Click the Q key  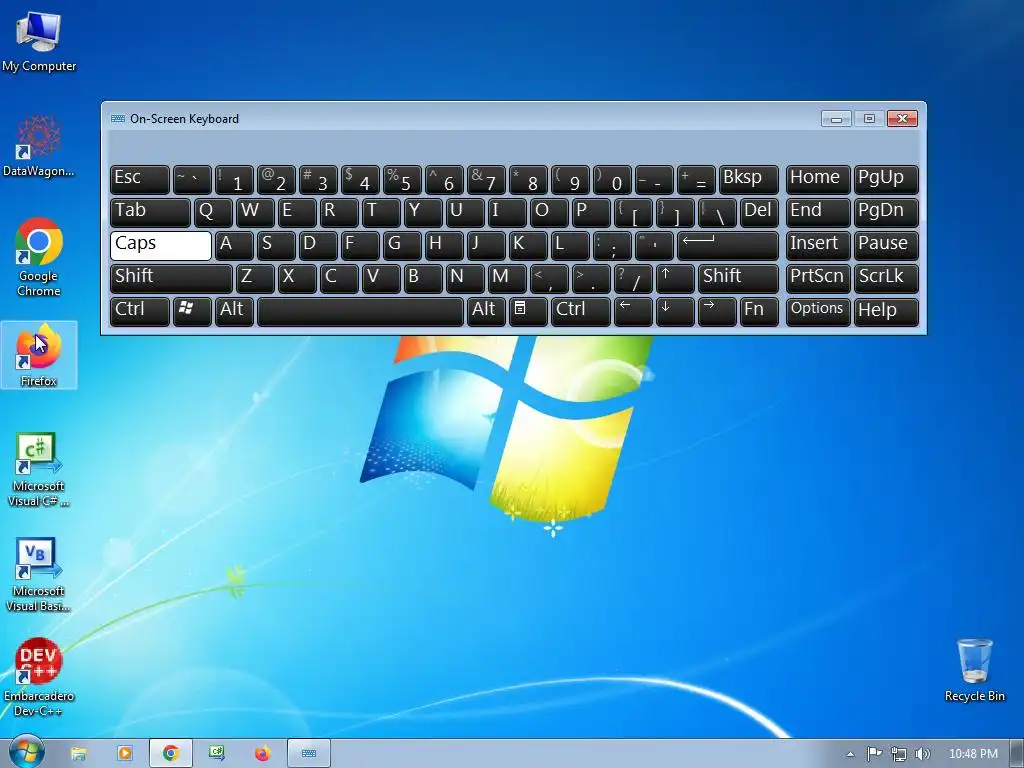213,213
